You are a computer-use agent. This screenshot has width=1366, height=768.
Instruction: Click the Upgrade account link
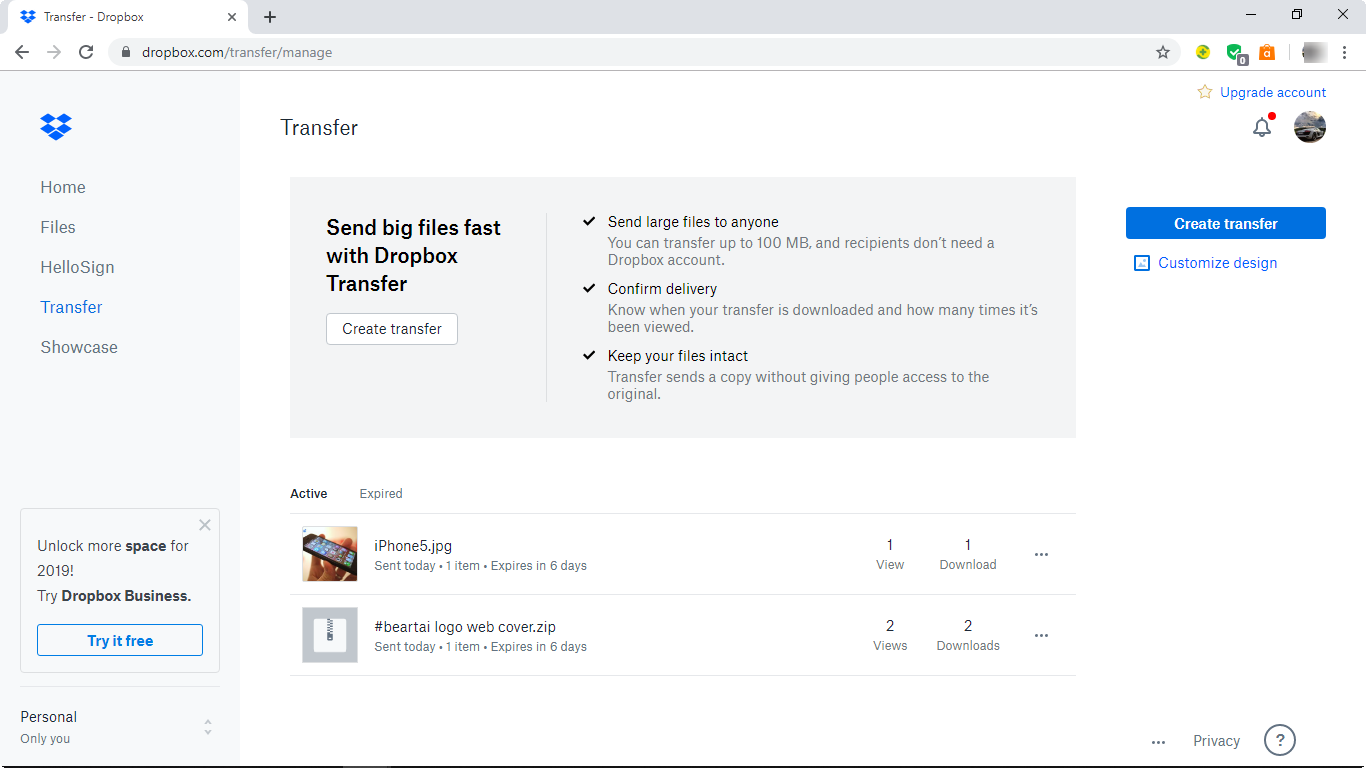1273,92
